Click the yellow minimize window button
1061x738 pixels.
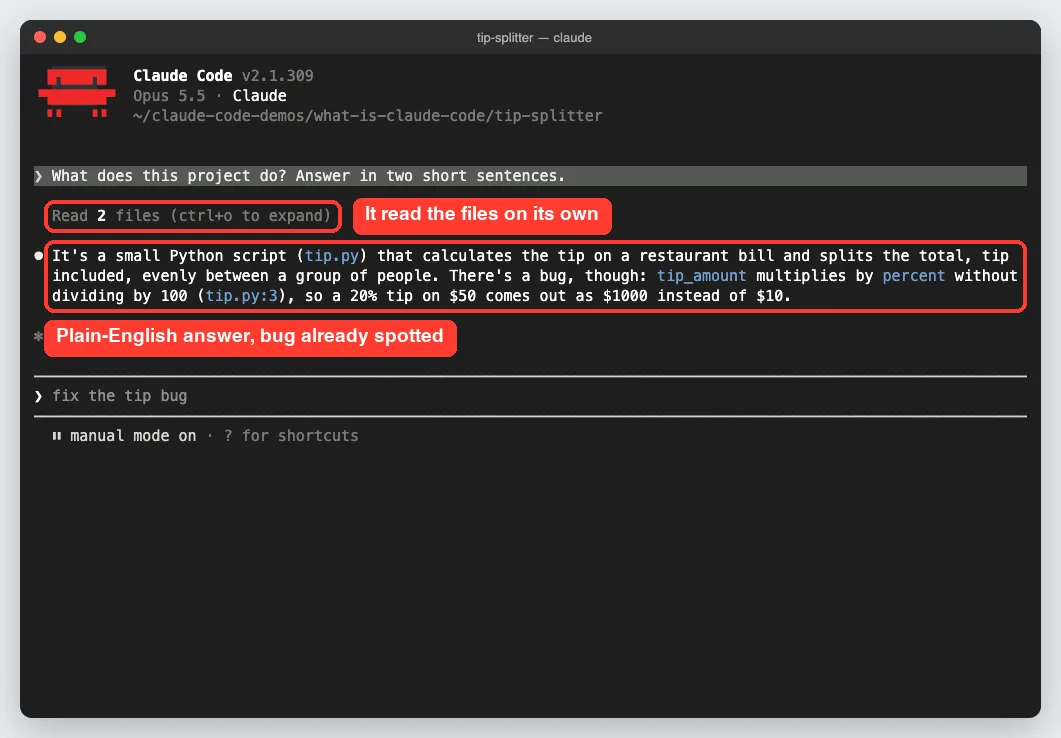(x=60, y=37)
